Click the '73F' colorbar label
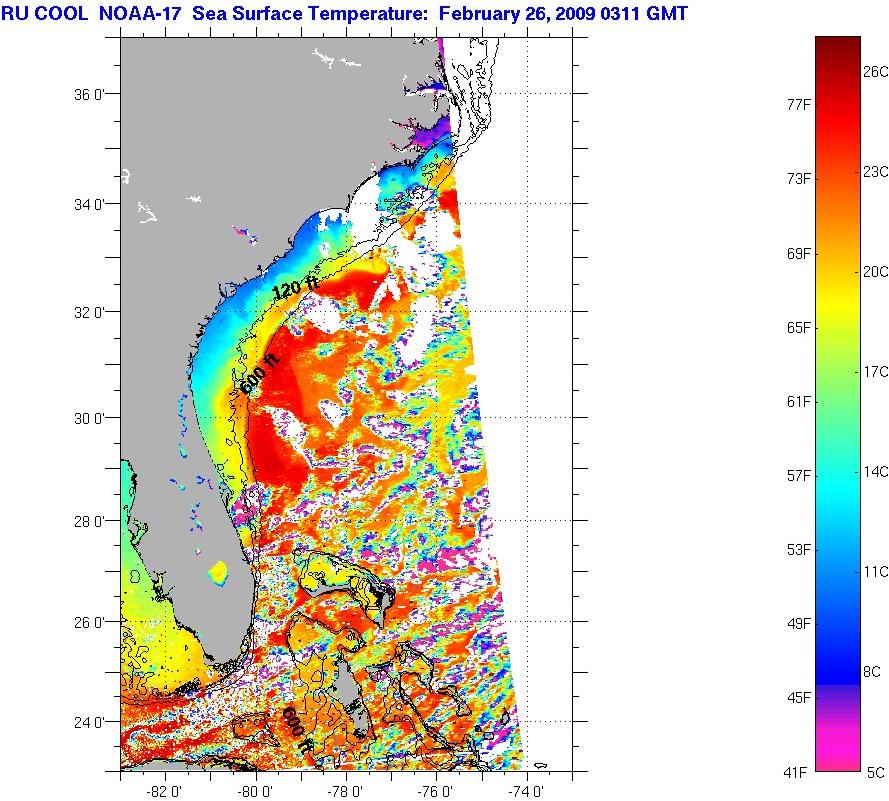This screenshot has width=889, height=801. pos(799,179)
